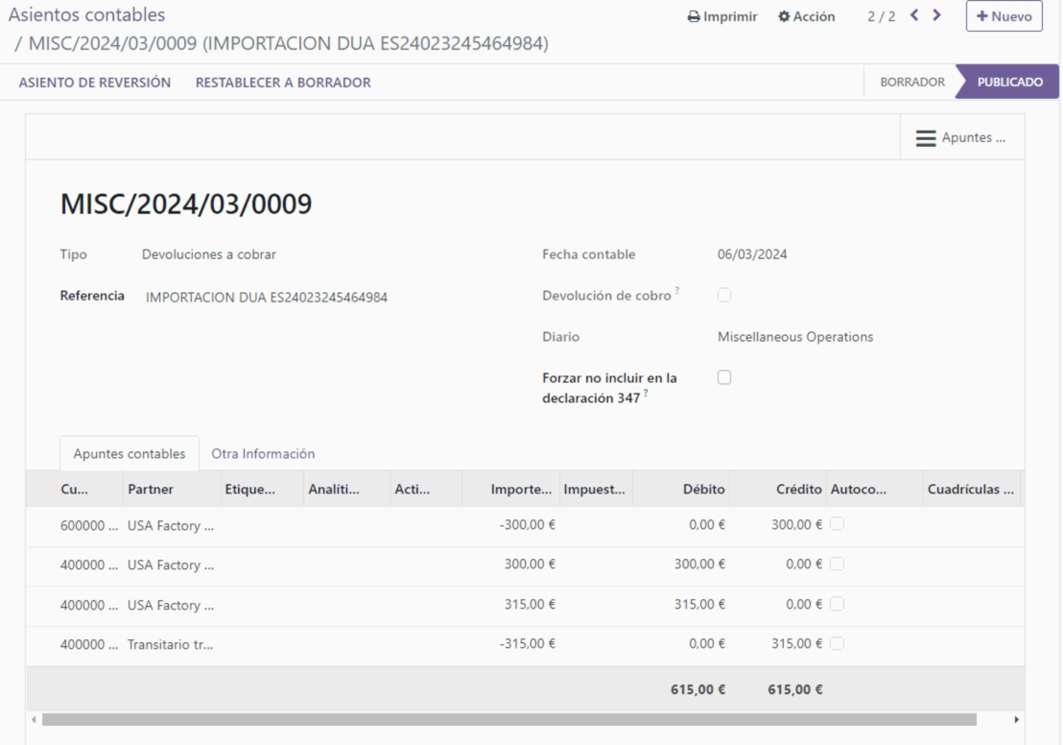
Task: Click the help icon beside Devolución de cobro
Action: (677, 290)
